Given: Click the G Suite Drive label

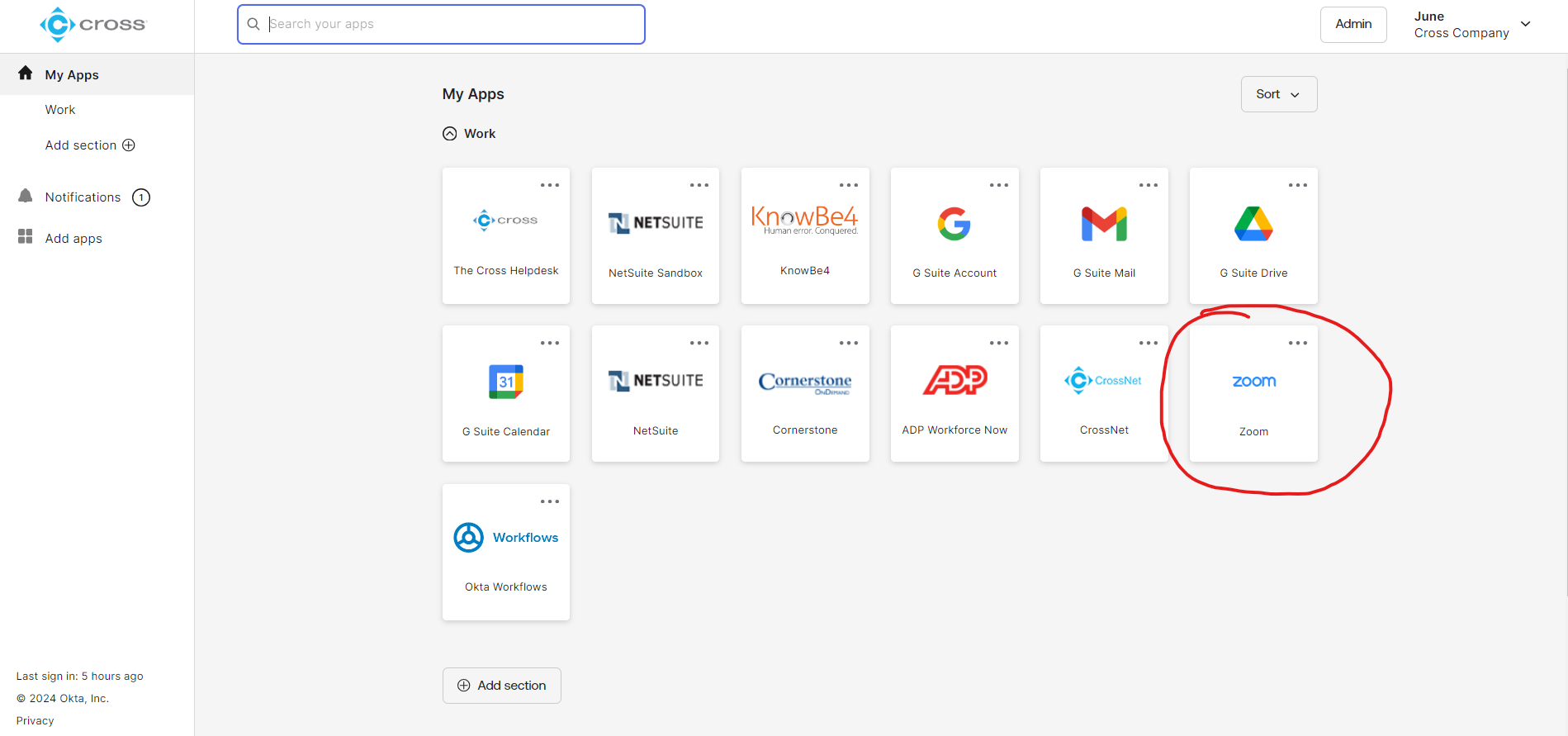Looking at the screenshot, I should (1253, 273).
